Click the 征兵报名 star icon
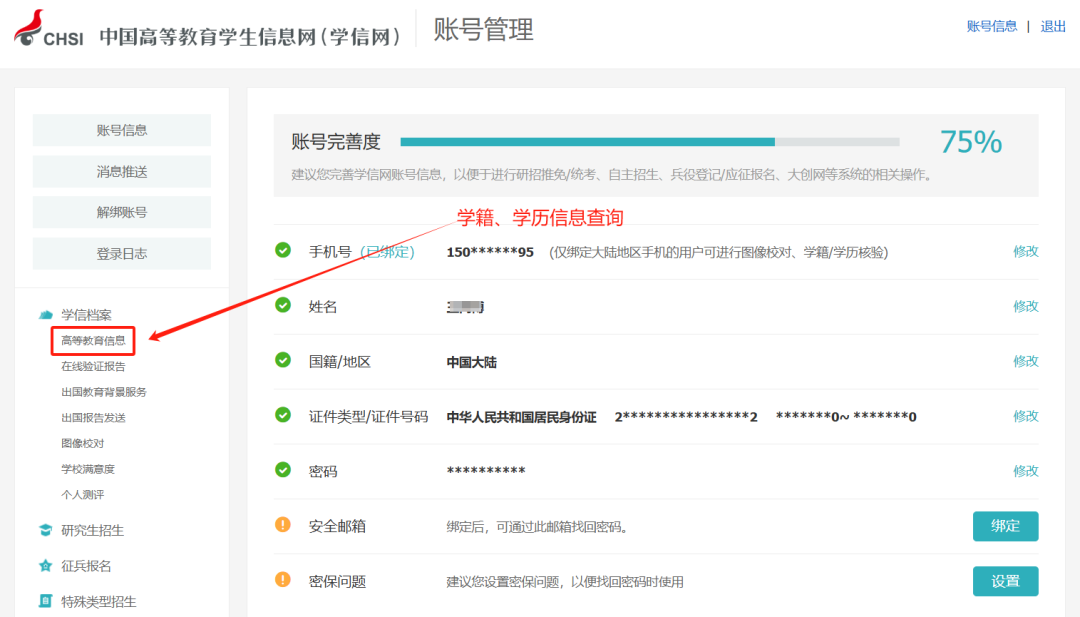1080x617 pixels. [x=45, y=566]
